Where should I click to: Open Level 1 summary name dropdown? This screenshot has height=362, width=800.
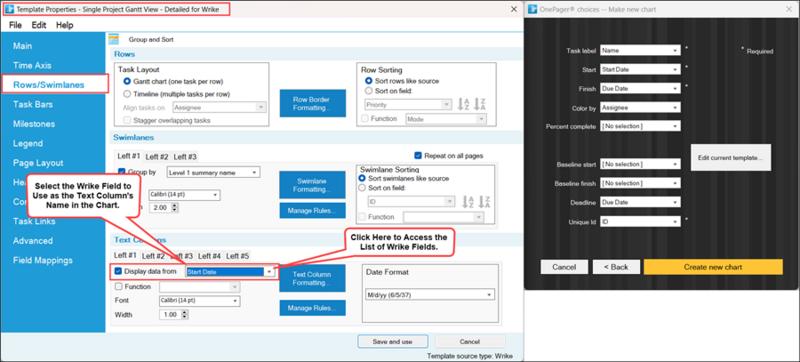point(213,172)
